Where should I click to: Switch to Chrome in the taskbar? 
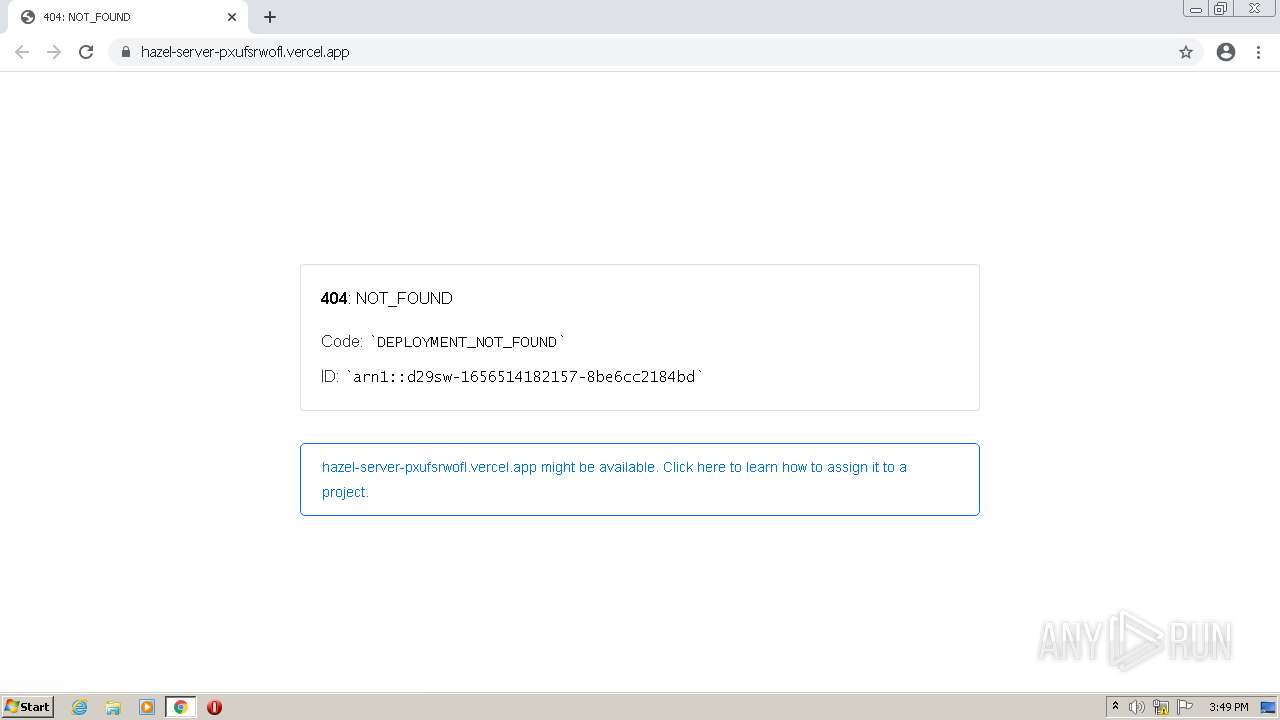pyautogui.click(x=181, y=707)
